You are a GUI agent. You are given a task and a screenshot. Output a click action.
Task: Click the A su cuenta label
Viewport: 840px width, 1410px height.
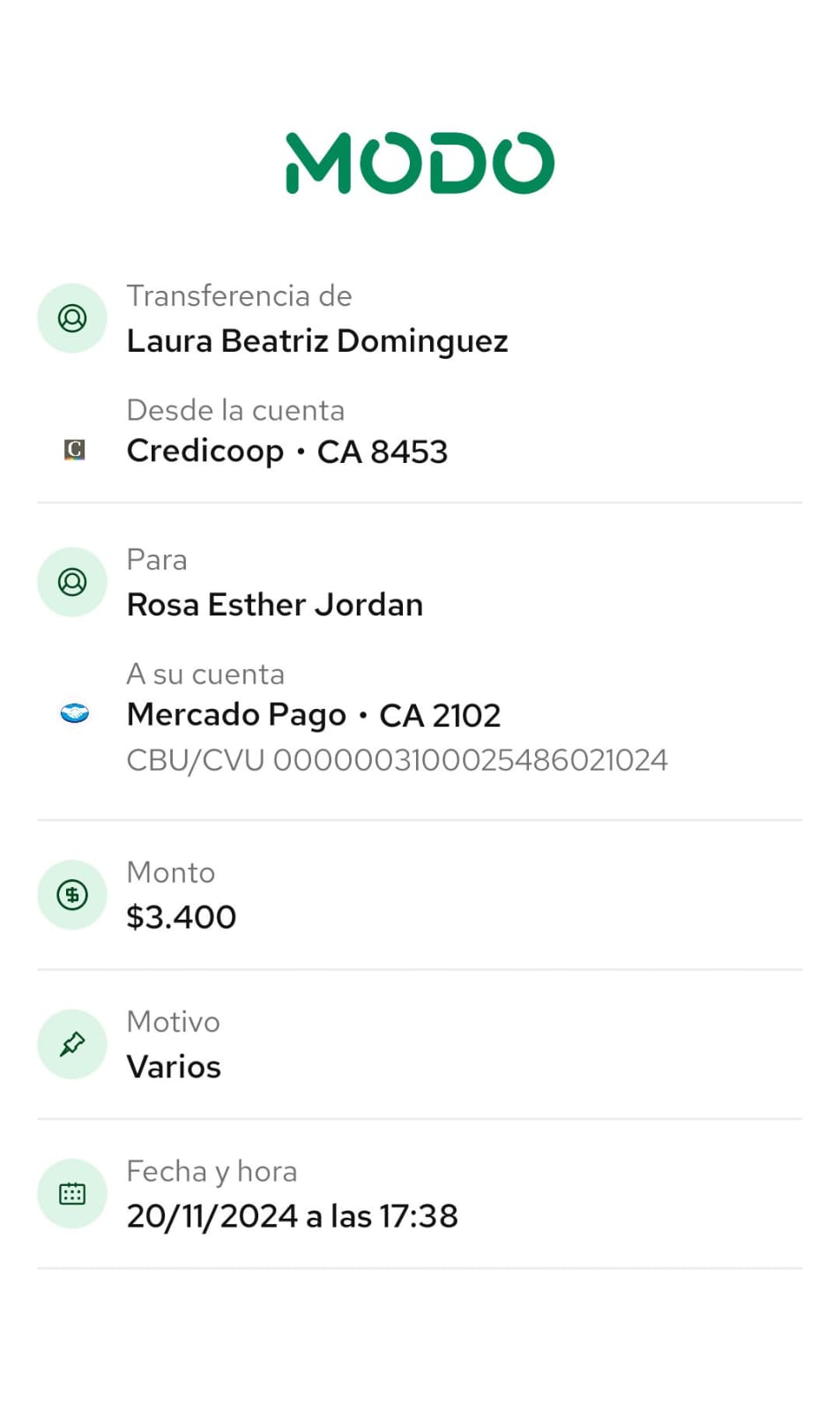click(x=205, y=675)
